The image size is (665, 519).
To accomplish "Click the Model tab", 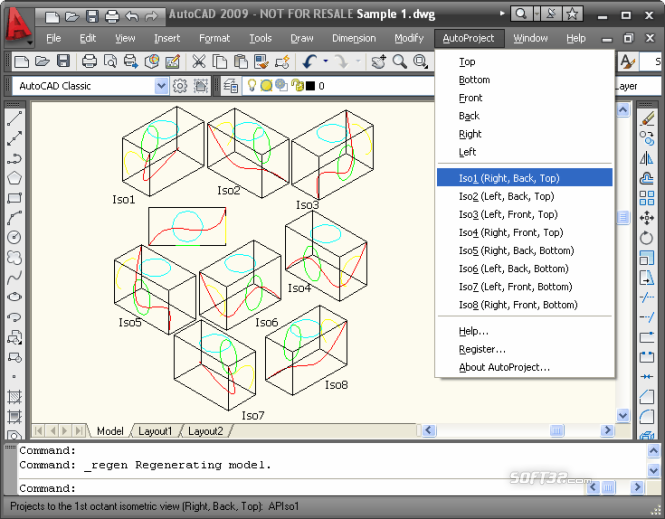I will pos(110,431).
